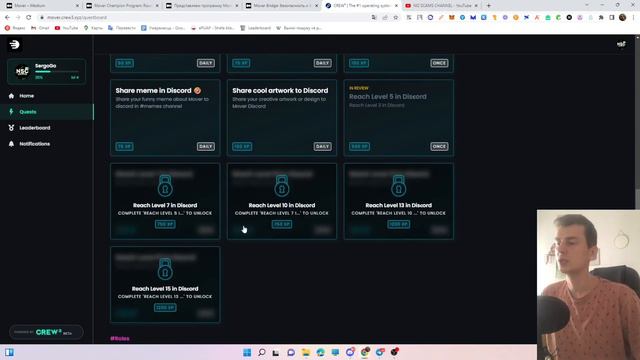This screenshot has width=640, height=360.
Task: Click the padlock icon on Level 7 quest
Action: [165, 186]
